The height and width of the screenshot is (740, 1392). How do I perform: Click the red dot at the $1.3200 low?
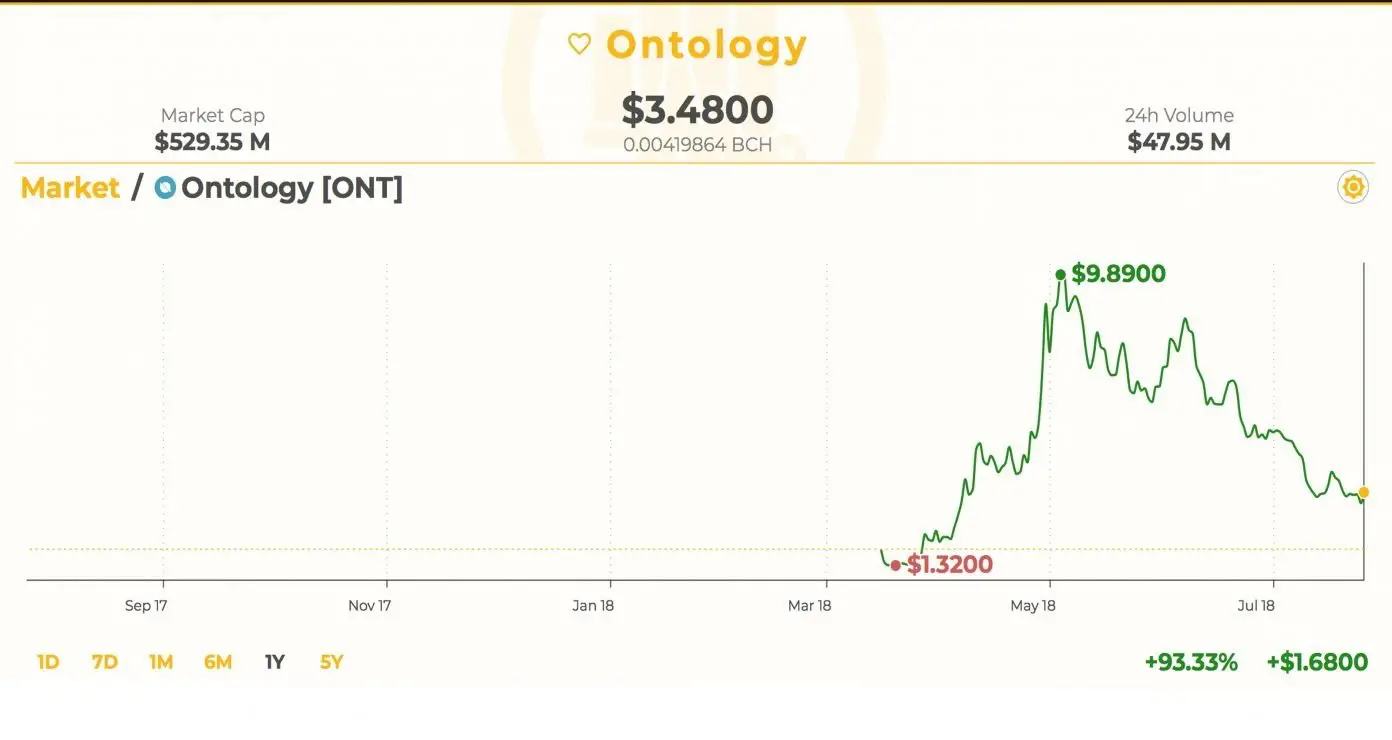[895, 565]
